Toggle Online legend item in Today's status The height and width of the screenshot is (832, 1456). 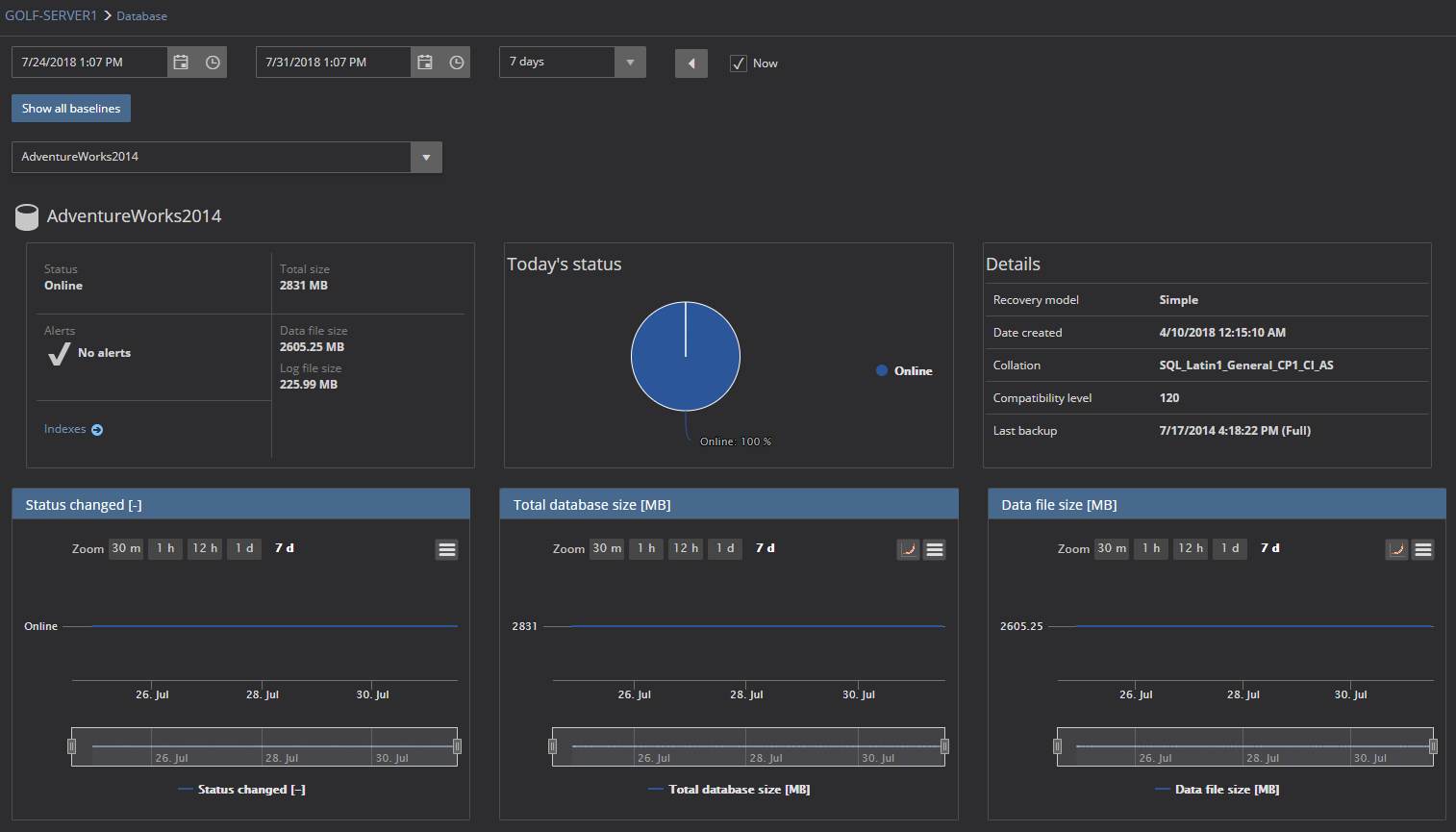tap(904, 370)
